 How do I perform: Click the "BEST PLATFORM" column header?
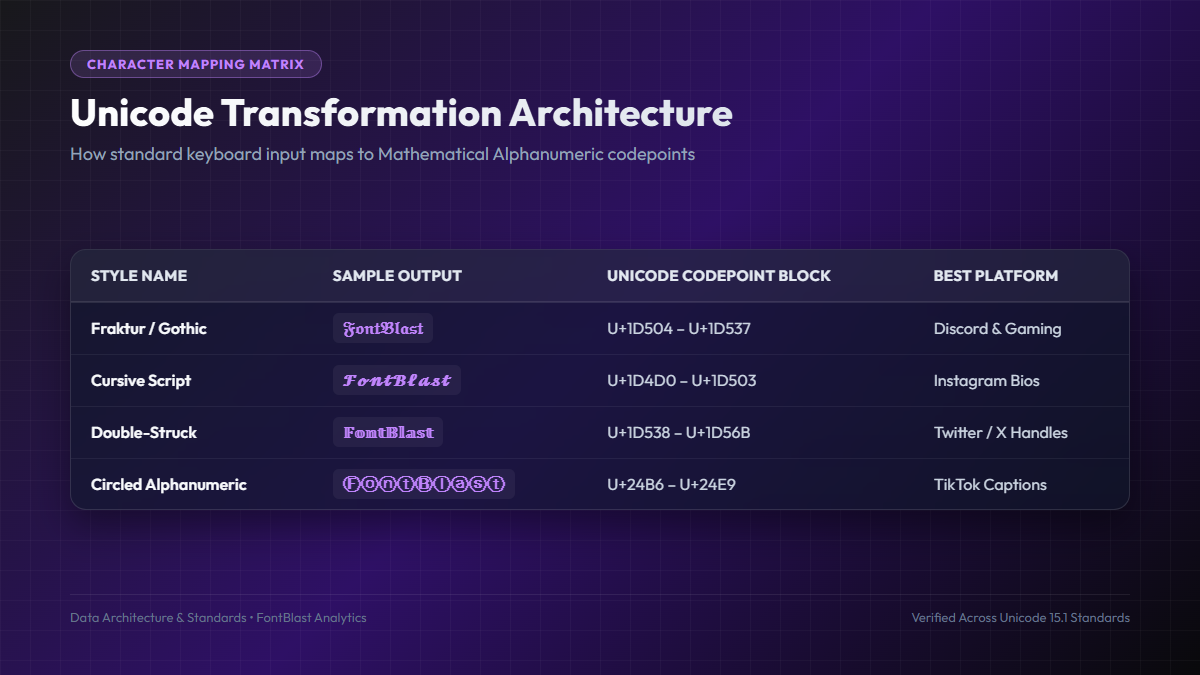point(996,276)
